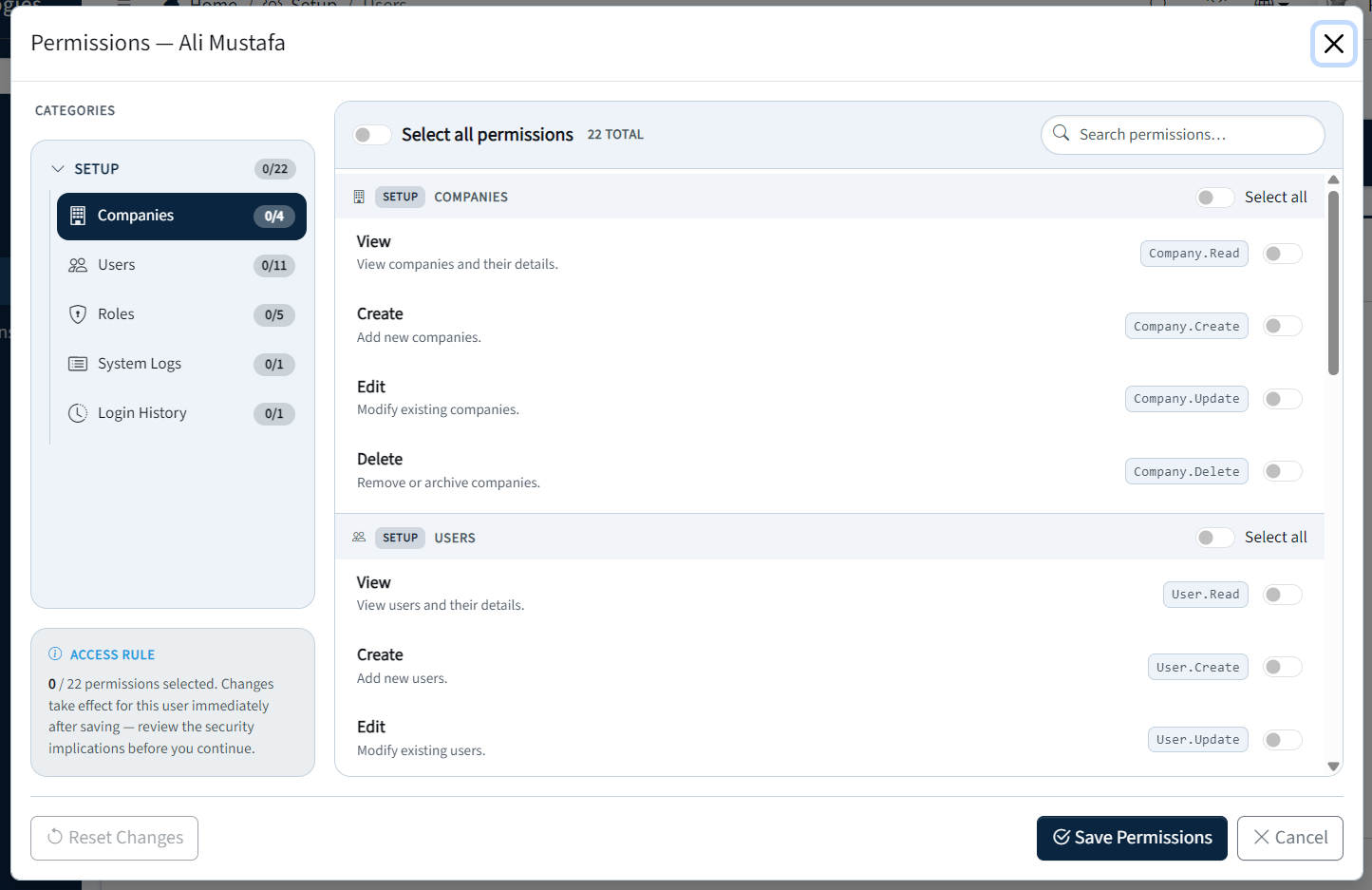Click people icon in Users section header
The height and width of the screenshot is (890, 1372).
(x=359, y=537)
